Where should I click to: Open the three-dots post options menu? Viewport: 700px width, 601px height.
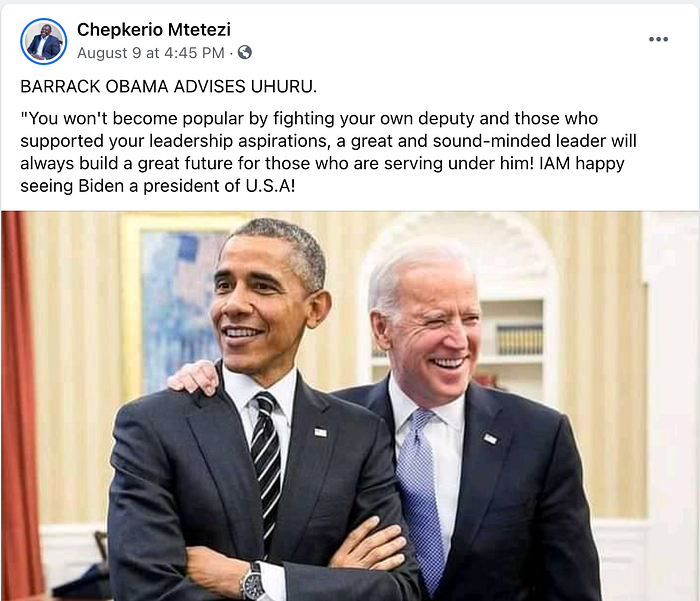pyautogui.click(x=658, y=39)
